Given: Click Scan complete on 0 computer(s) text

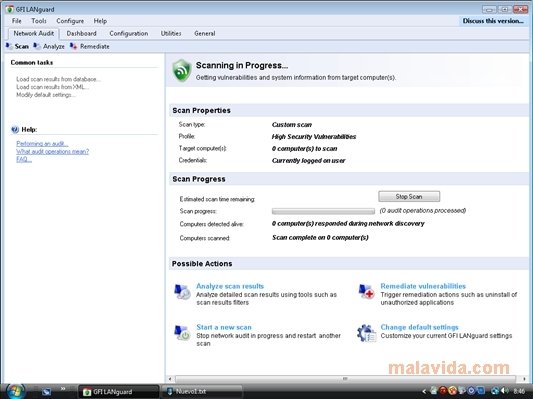Looking at the screenshot, I should click(x=320, y=238).
